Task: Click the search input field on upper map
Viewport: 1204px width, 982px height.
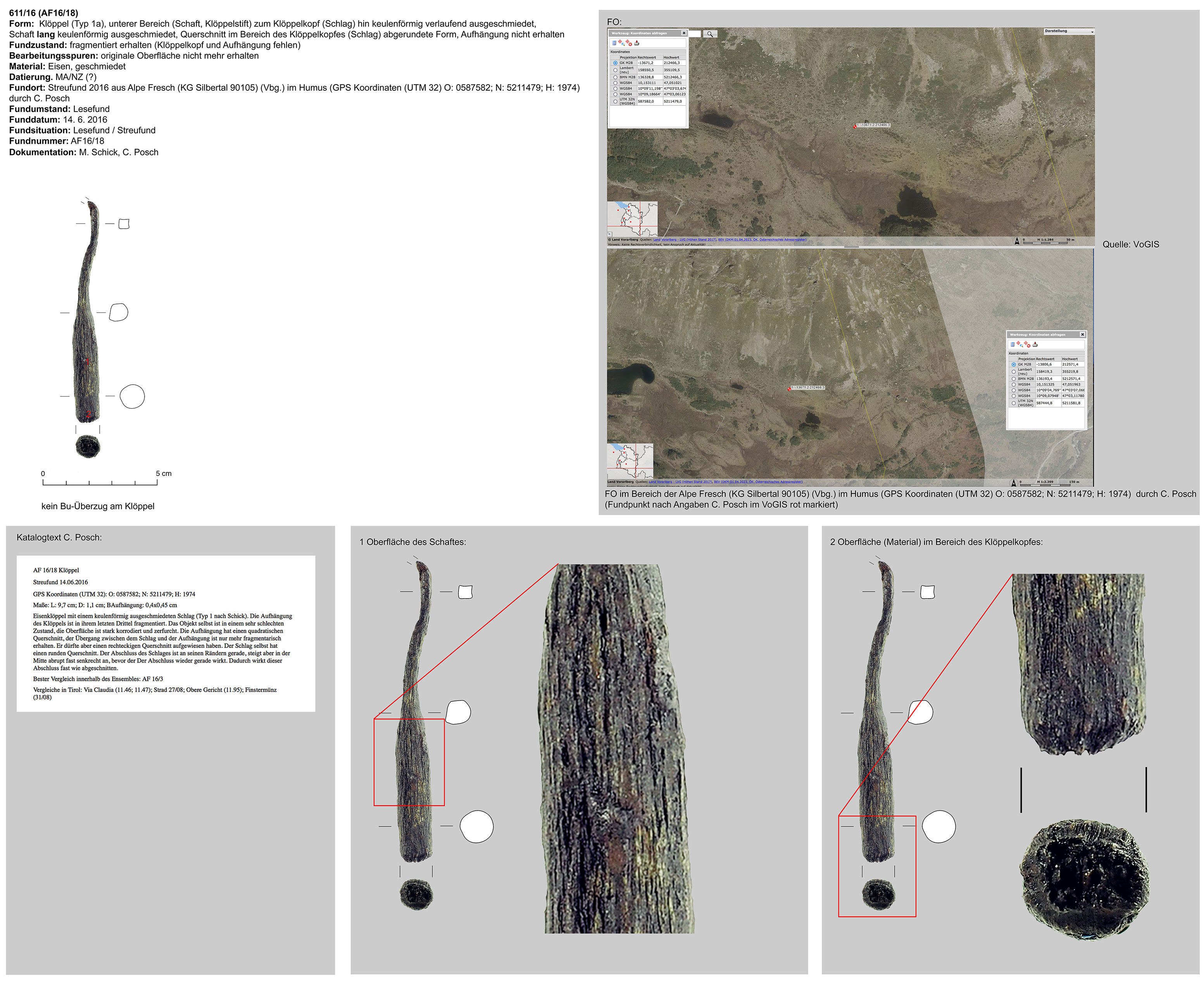Action: 695,34
